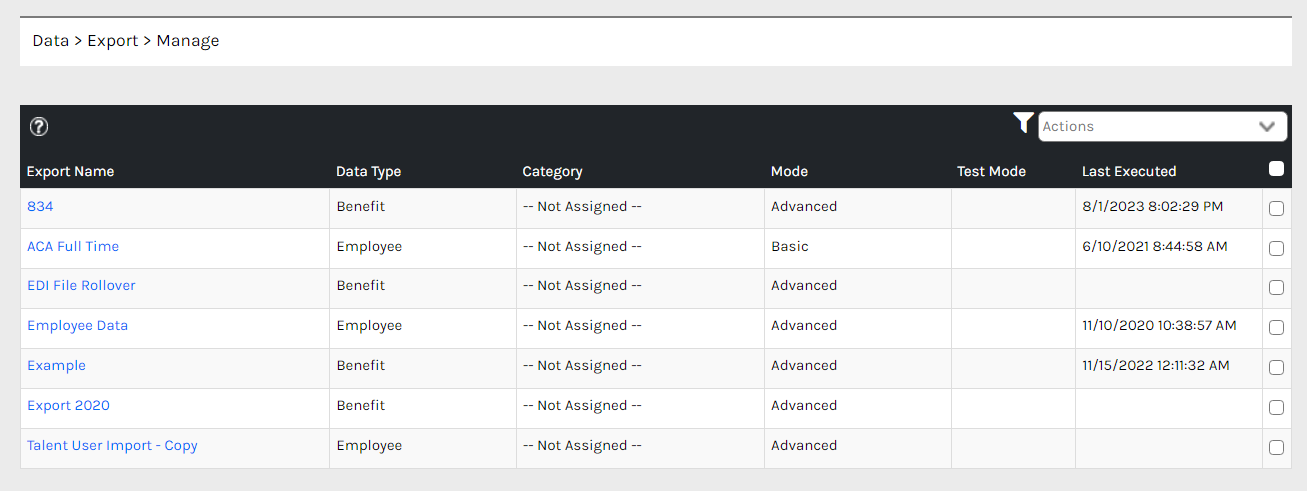Click the filter funnel icon

coord(1023,123)
